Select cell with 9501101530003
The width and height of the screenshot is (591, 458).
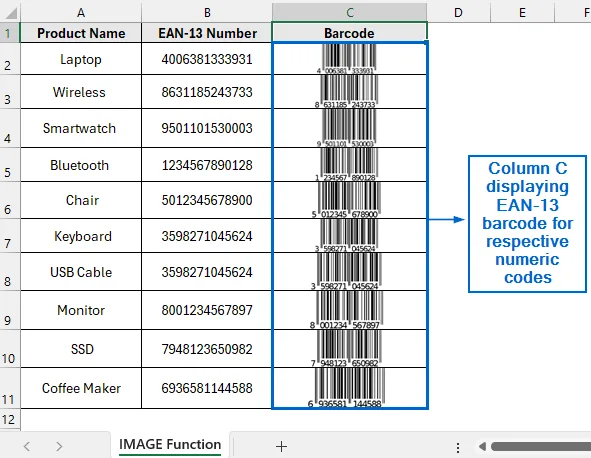pyautogui.click(x=207, y=128)
